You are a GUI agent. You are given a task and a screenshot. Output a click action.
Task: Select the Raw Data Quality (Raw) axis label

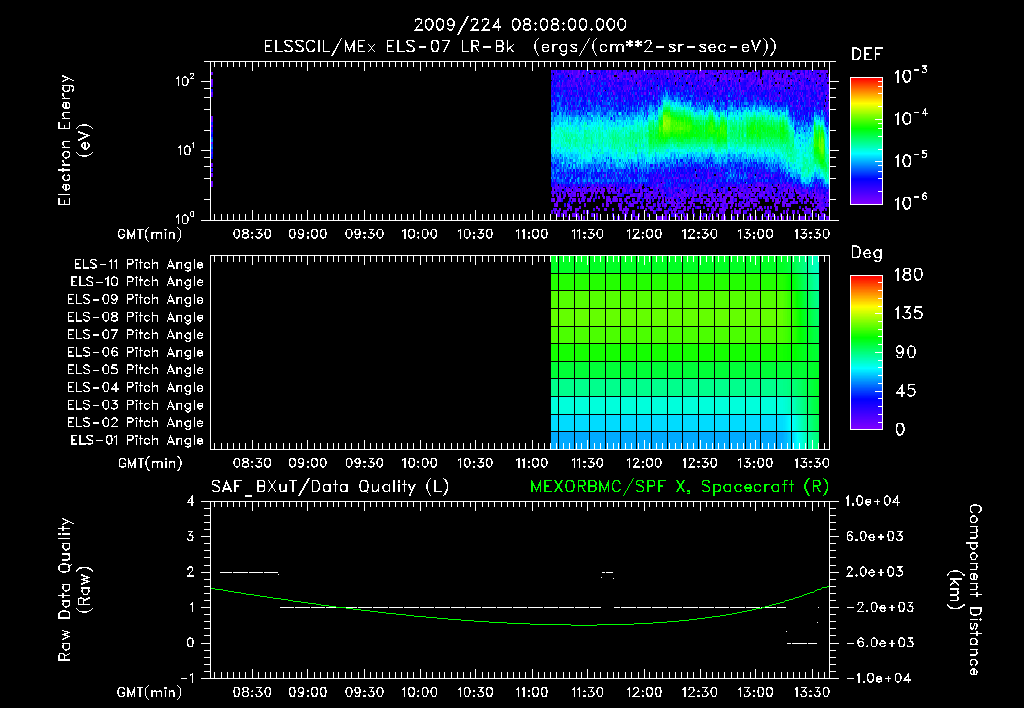[74, 589]
